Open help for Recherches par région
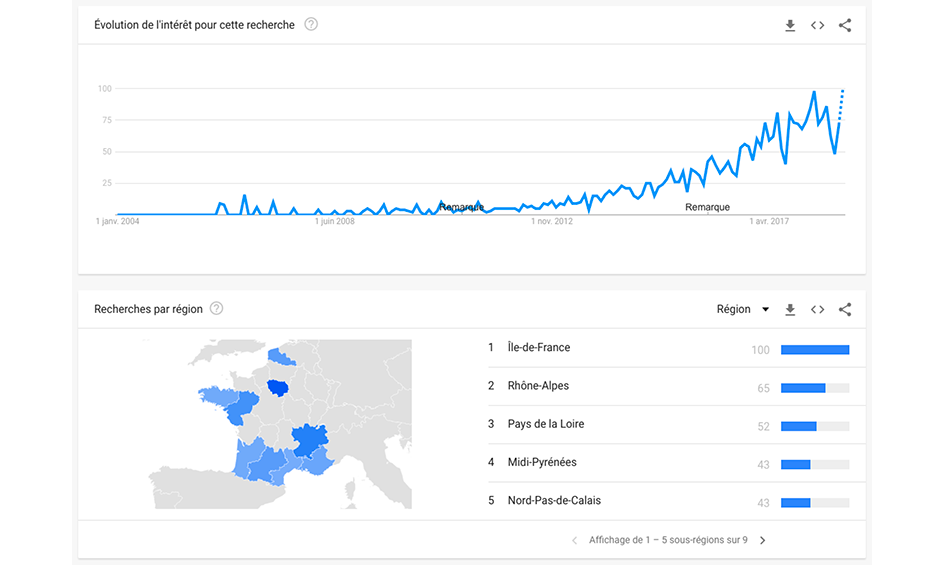This screenshot has width=945, height=565. pyautogui.click(x=216, y=309)
